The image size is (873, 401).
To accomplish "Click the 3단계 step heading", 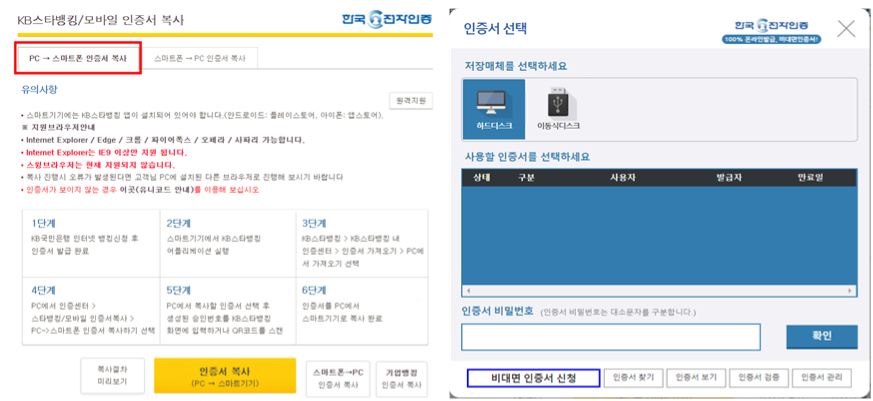I will coord(314,223).
